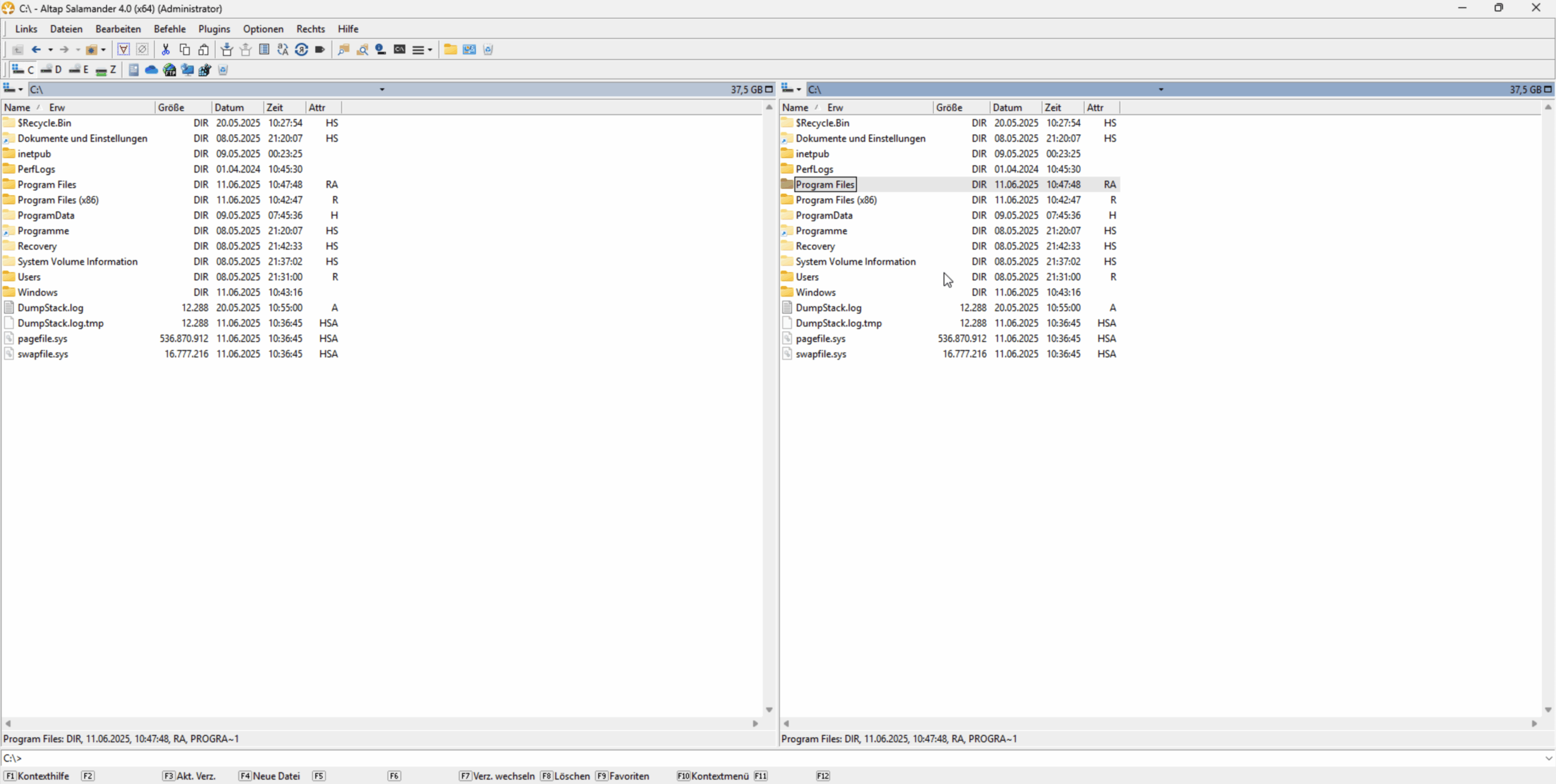
Task: Click the convert case aA icon
Action: (x=283, y=50)
